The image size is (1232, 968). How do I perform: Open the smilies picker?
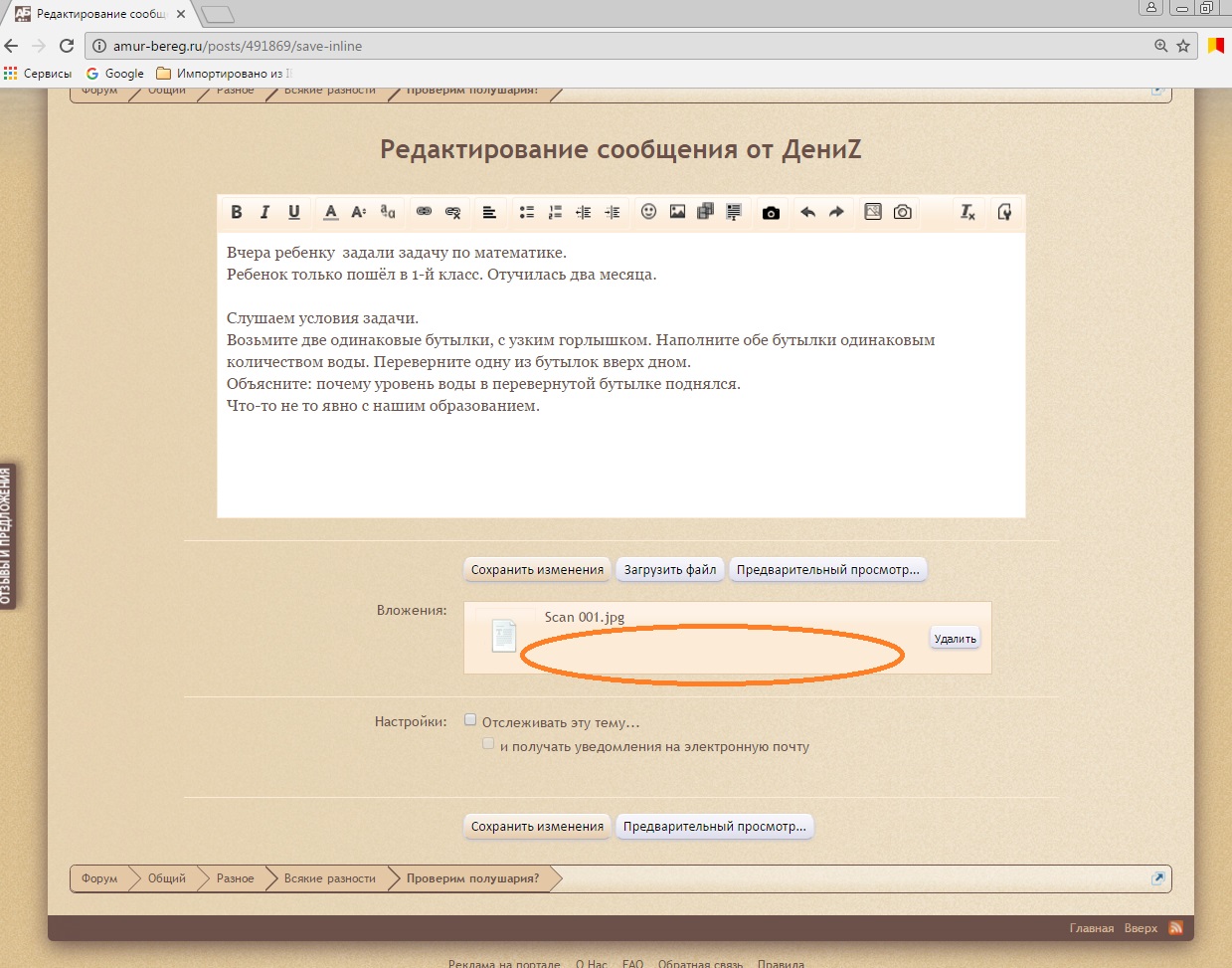[648, 212]
